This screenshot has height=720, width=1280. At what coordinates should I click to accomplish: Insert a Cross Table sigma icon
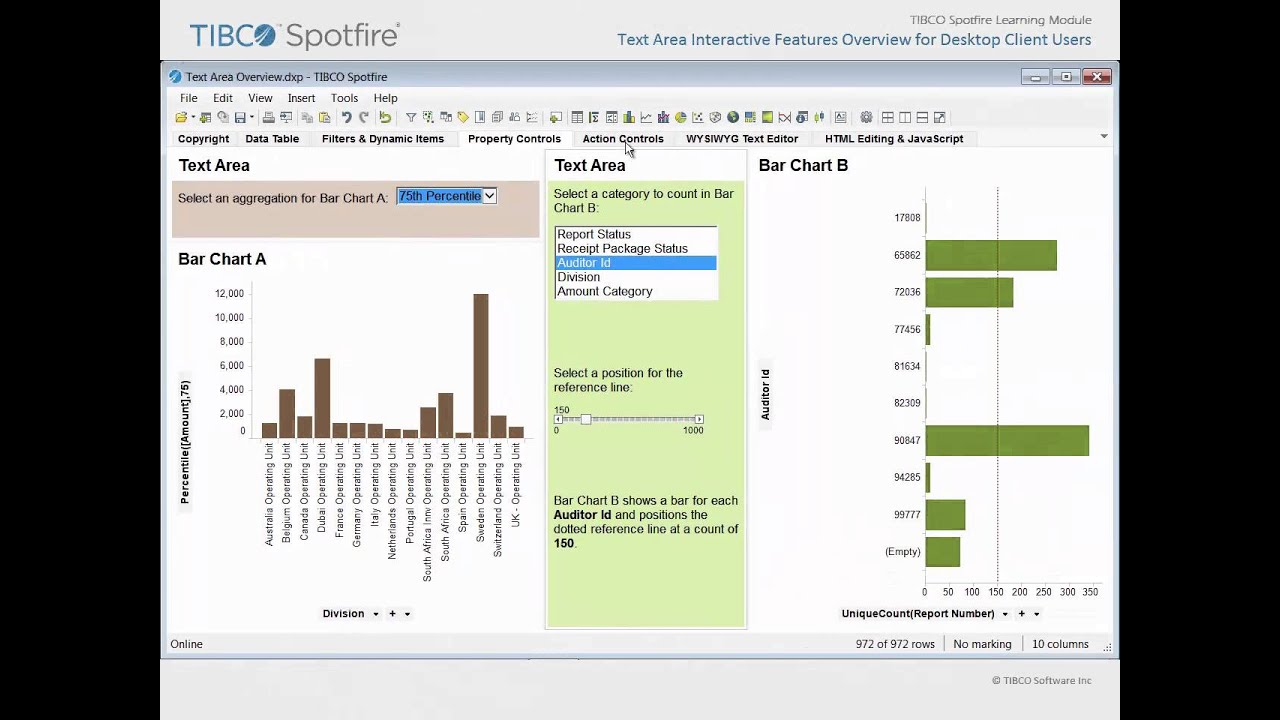coord(594,117)
